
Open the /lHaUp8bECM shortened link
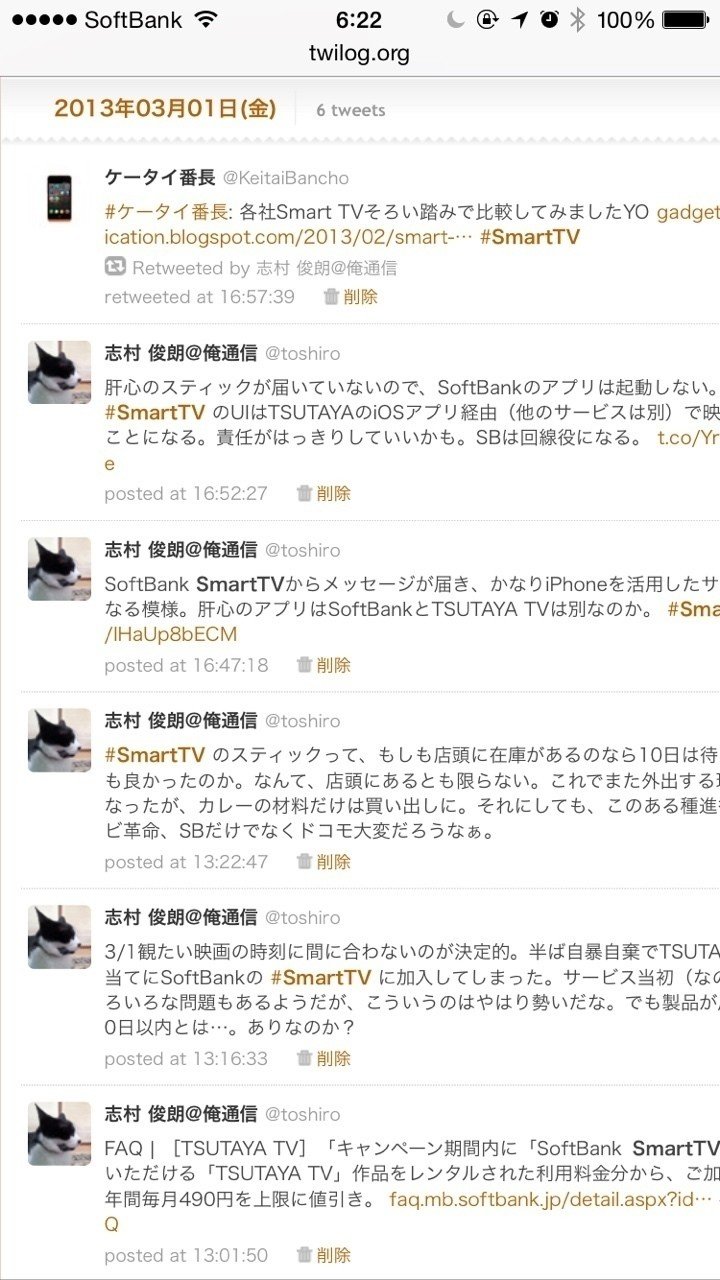tap(170, 634)
